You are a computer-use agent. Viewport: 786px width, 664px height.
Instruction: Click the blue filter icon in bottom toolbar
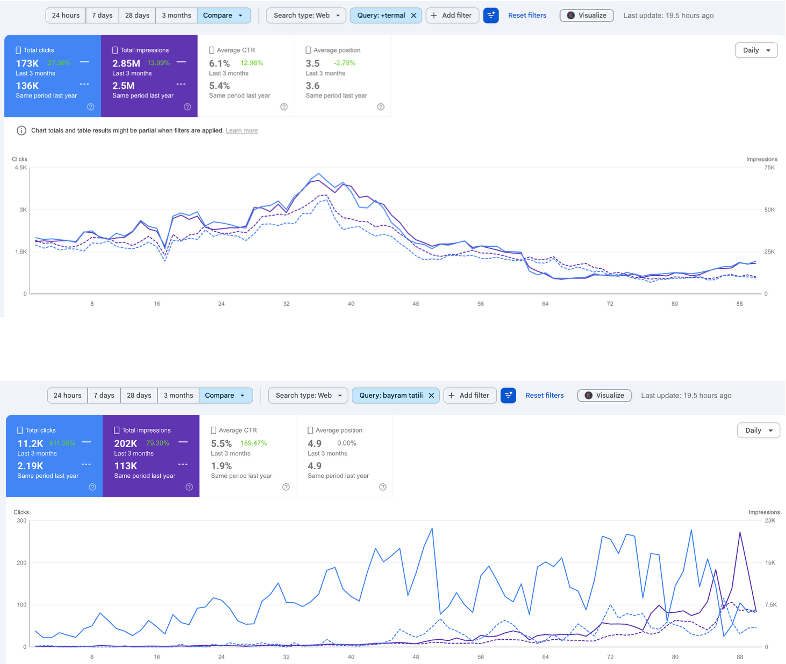click(508, 395)
